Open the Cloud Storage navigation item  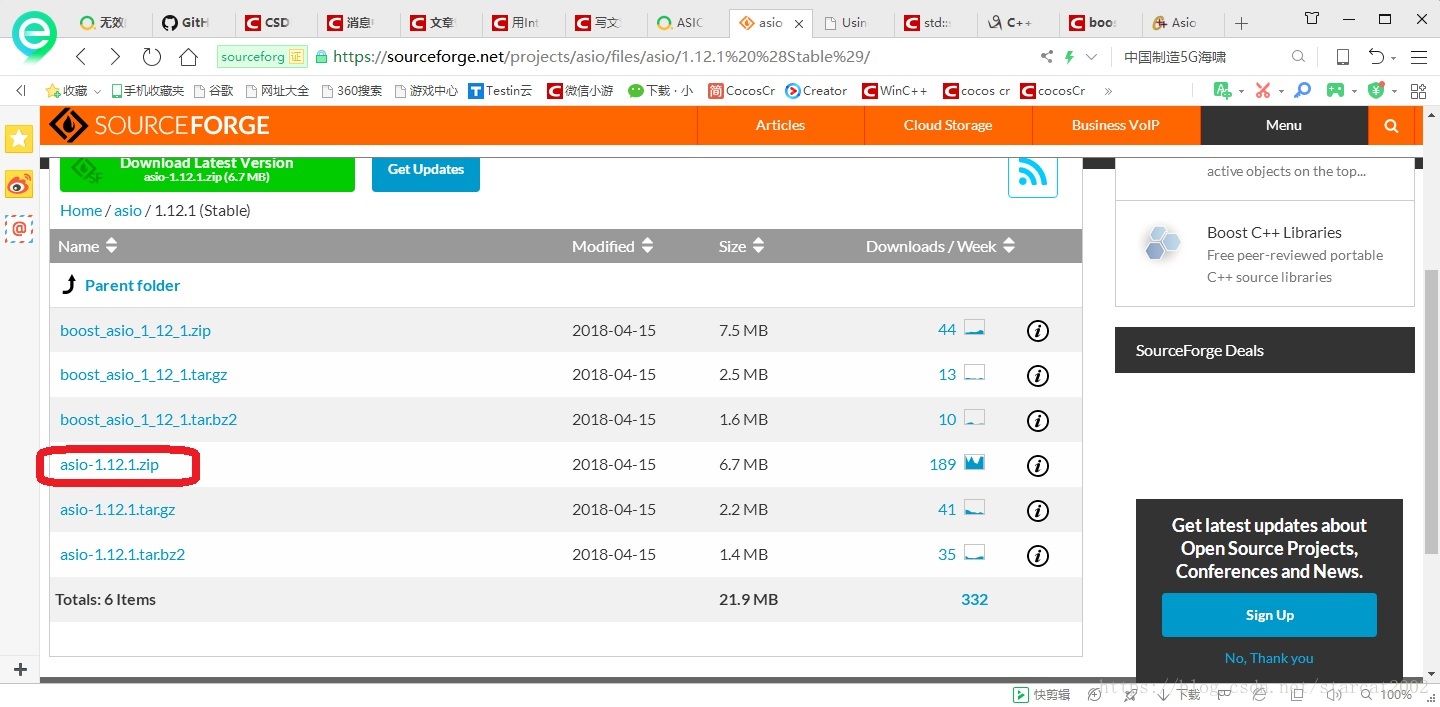point(948,125)
